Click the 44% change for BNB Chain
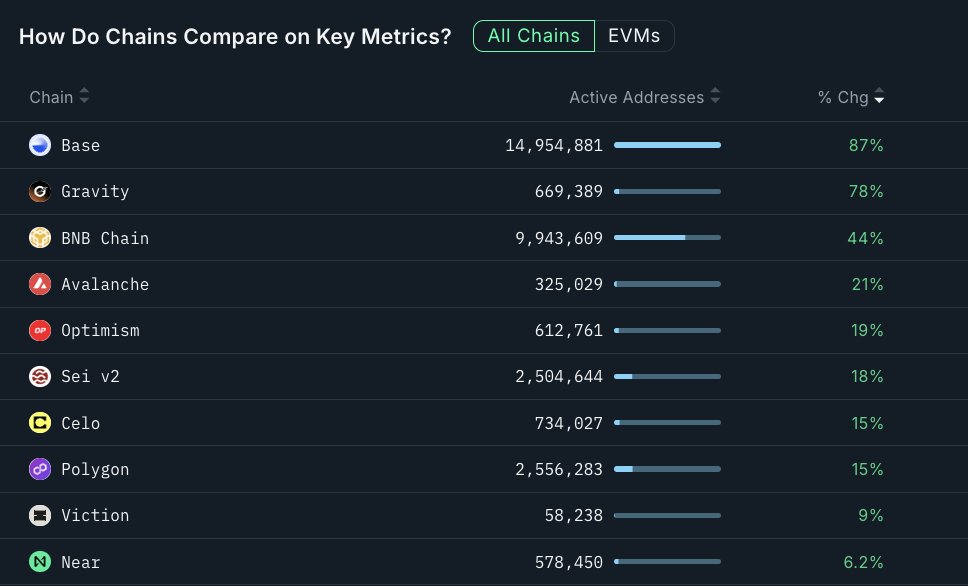968x586 pixels. click(866, 238)
